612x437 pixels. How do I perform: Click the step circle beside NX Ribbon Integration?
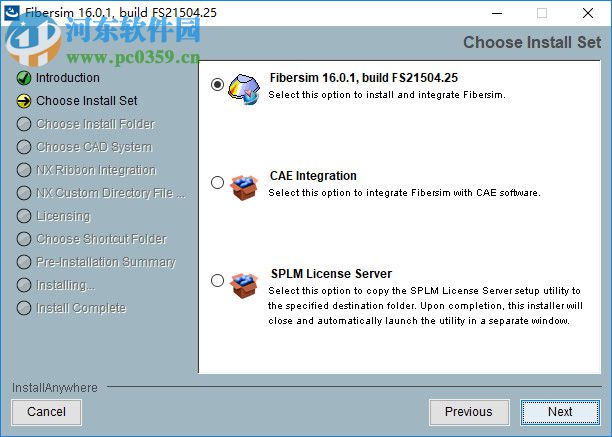tap(24, 170)
